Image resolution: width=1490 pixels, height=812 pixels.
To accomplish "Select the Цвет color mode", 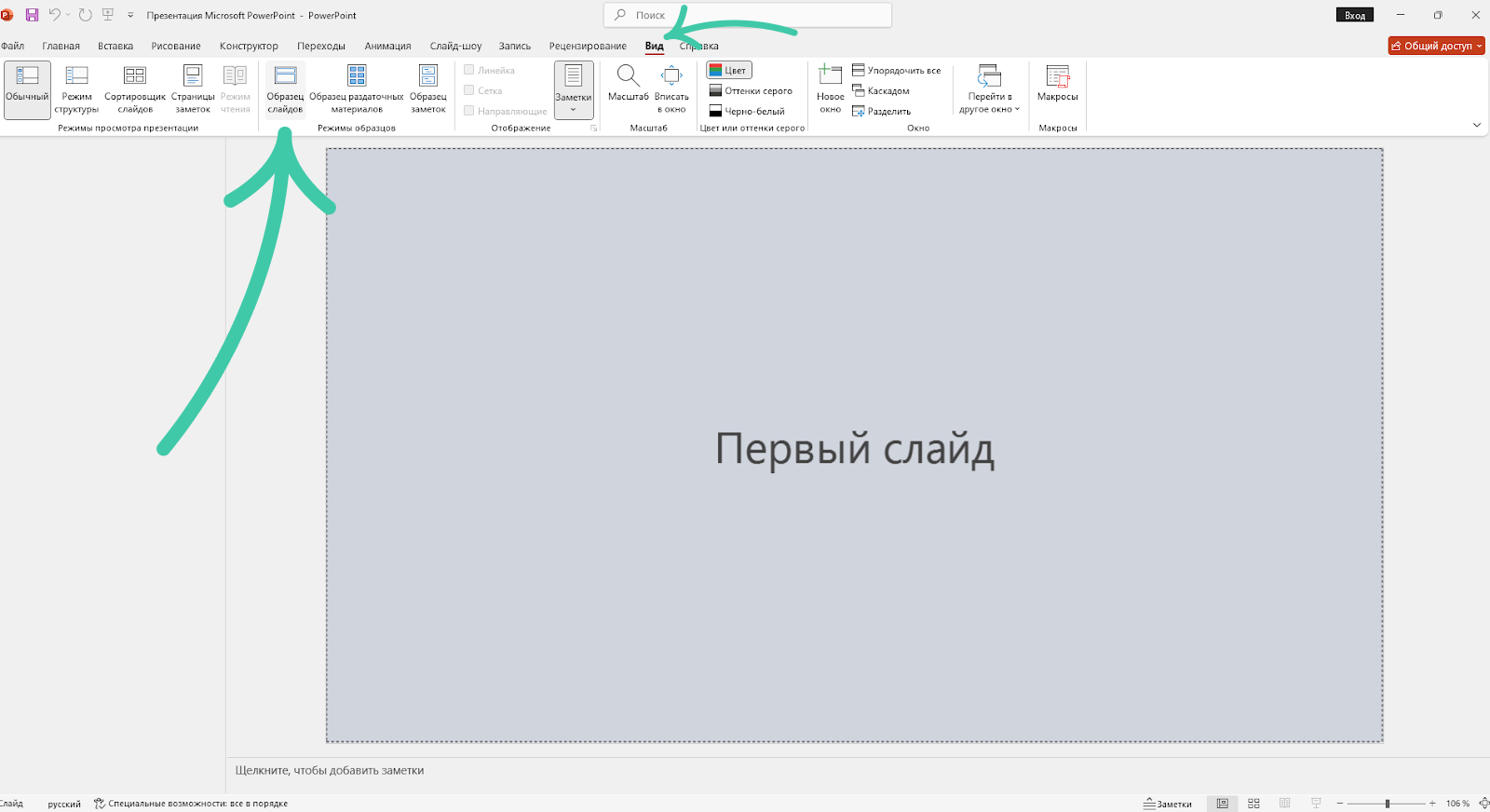I will [x=728, y=71].
